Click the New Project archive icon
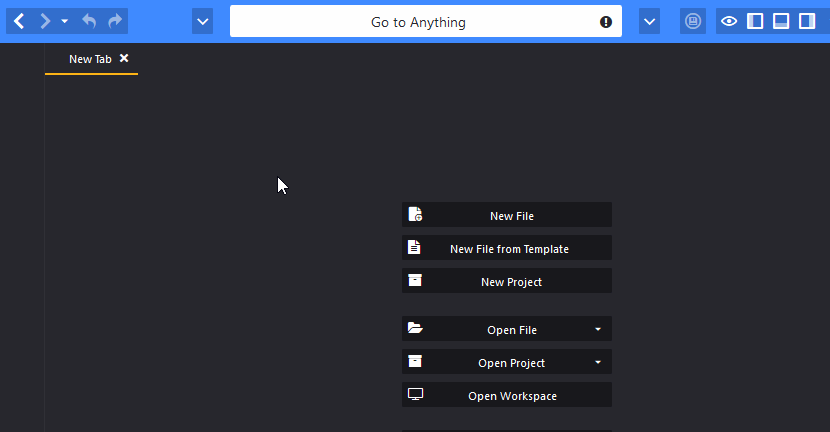 [x=415, y=280]
